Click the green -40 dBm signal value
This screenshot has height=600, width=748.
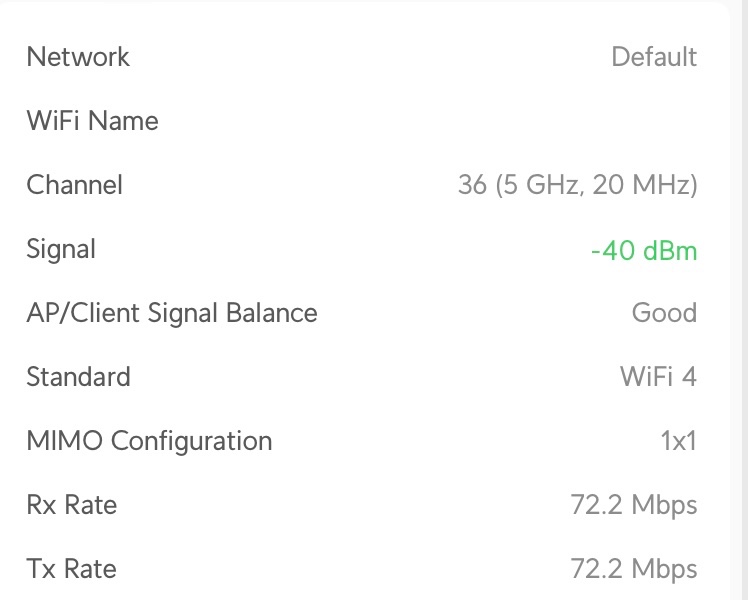[644, 250]
